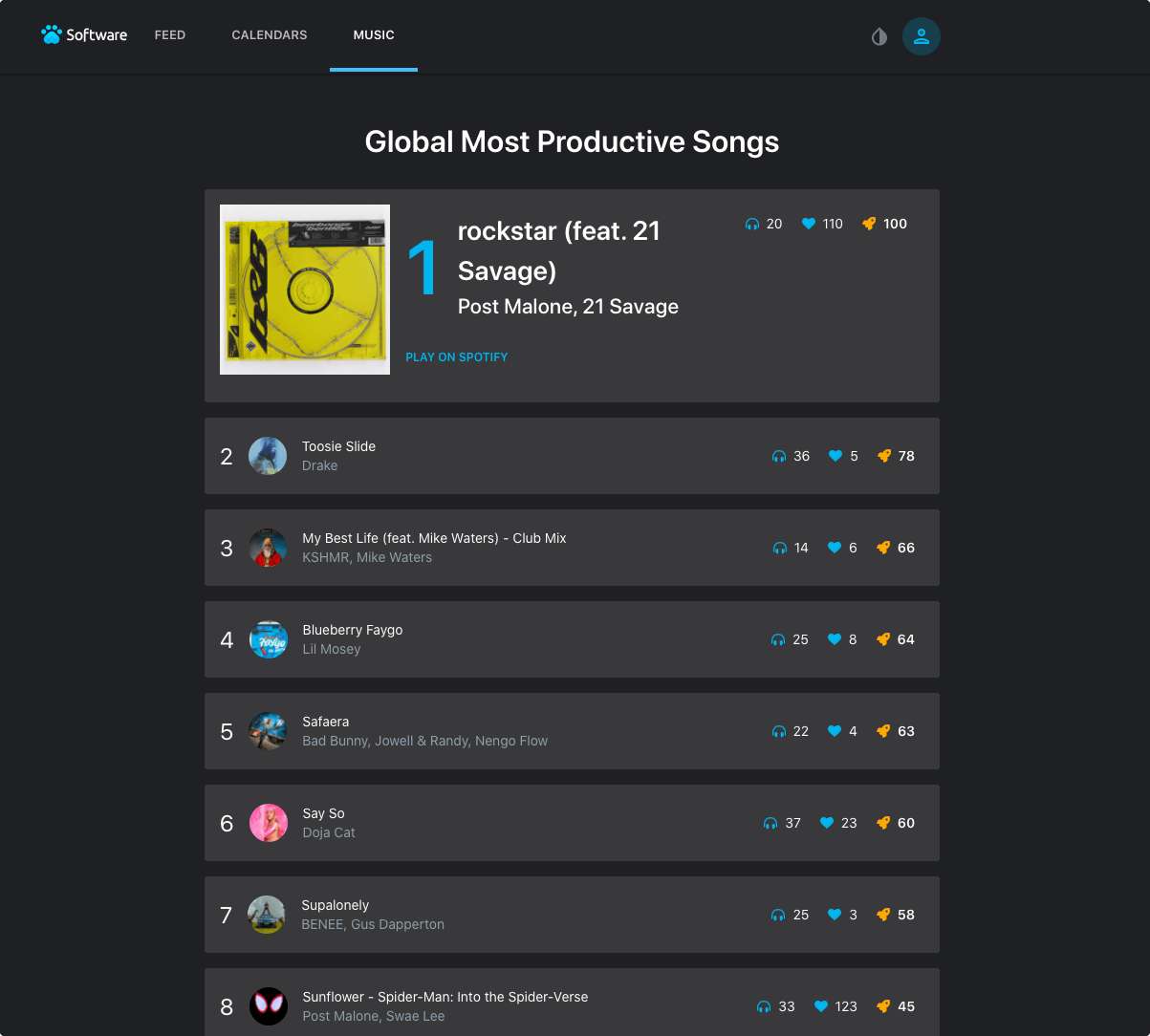Screen dimensions: 1150x1036
Task: Click the PLAY ON SPOTIFY link
Action: click(456, 356)
